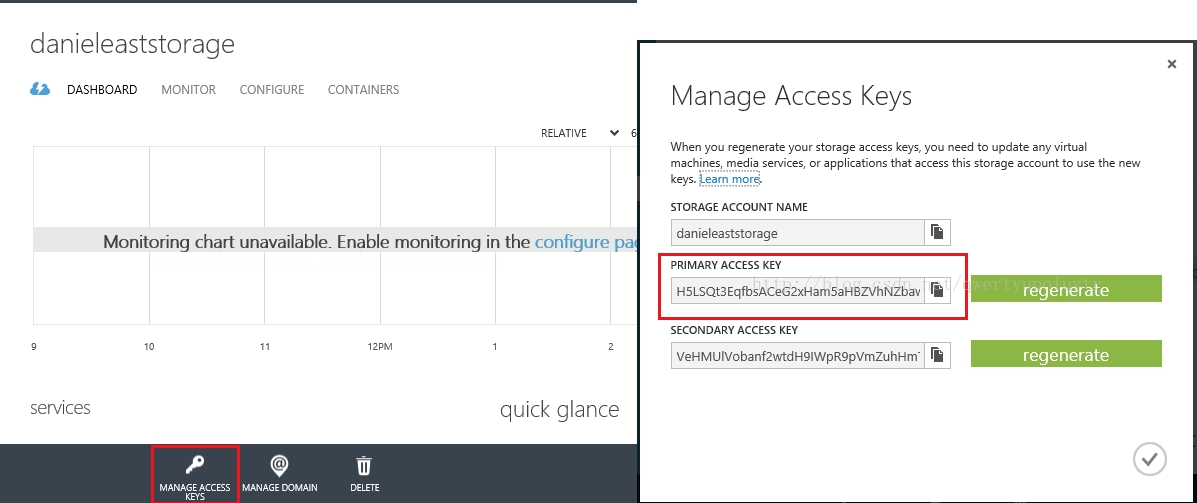The height and width of the screenshot is (503, 1197).
Task: Open the Relative dropdown in chart
Action: [580, 133]
